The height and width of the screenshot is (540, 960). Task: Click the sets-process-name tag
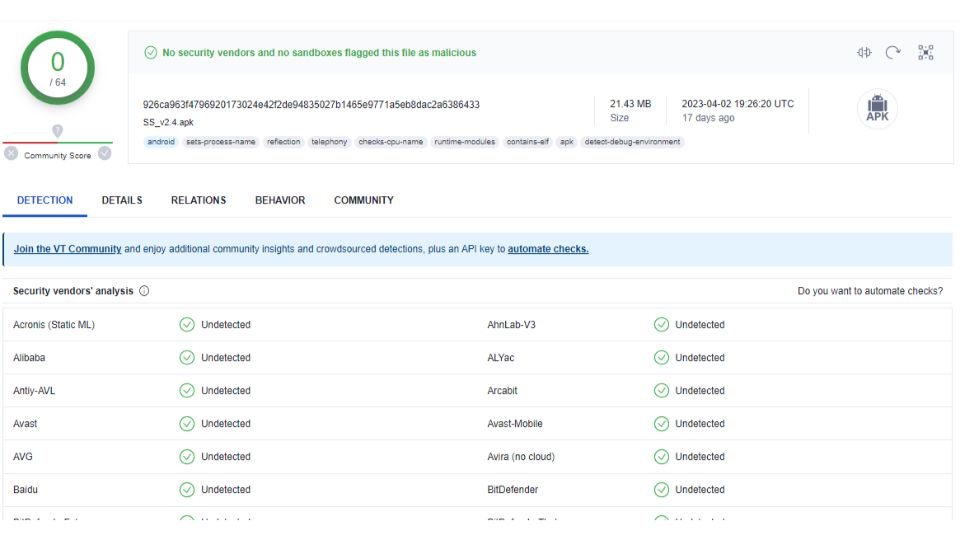coord(220,142)
